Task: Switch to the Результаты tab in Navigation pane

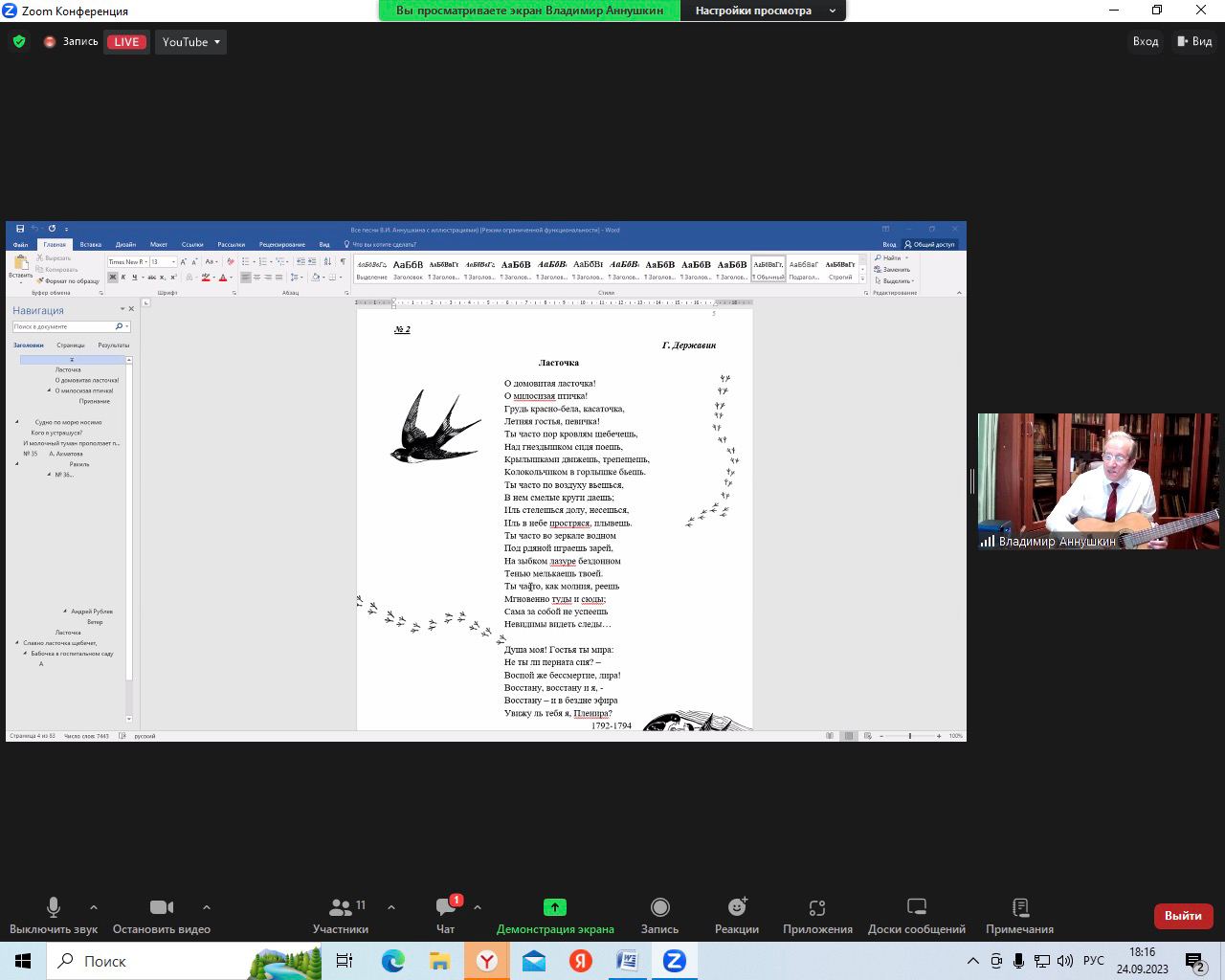Action: click(x=114, y=345)
